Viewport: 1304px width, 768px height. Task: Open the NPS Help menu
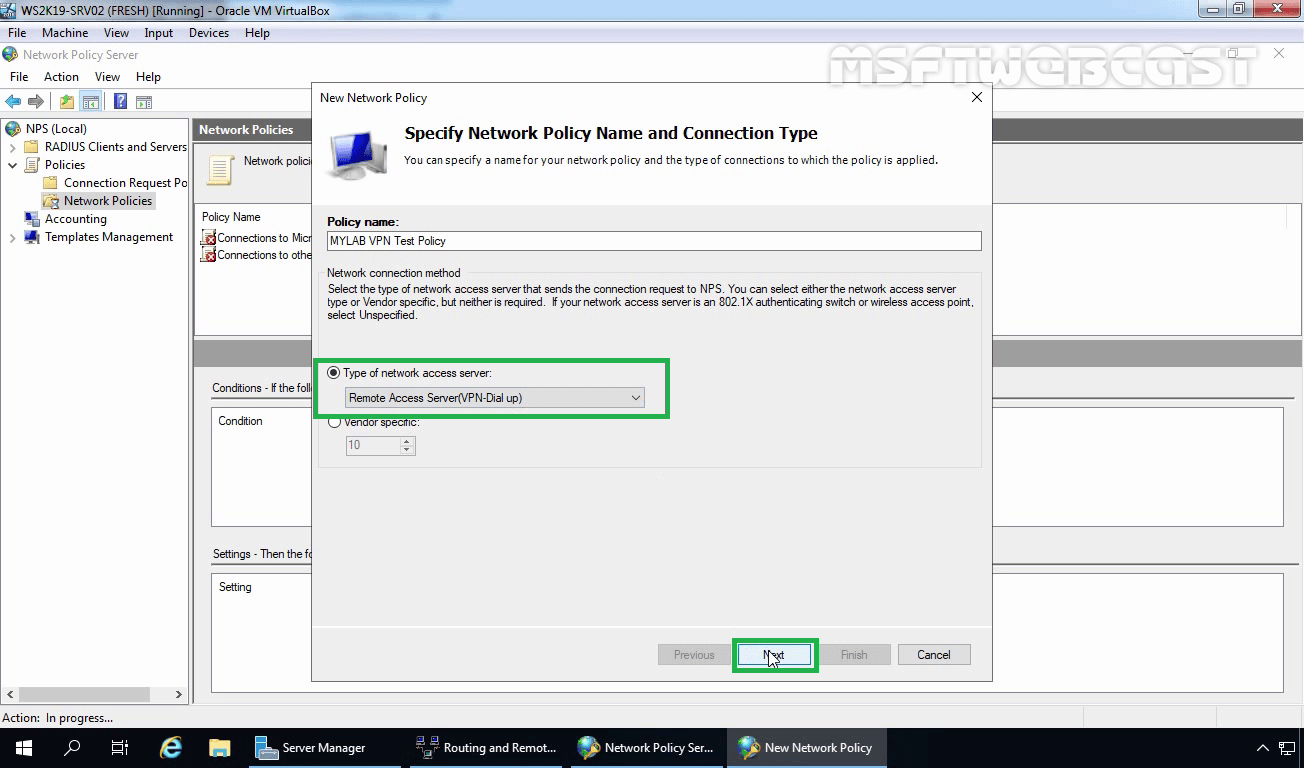(148, 77)
